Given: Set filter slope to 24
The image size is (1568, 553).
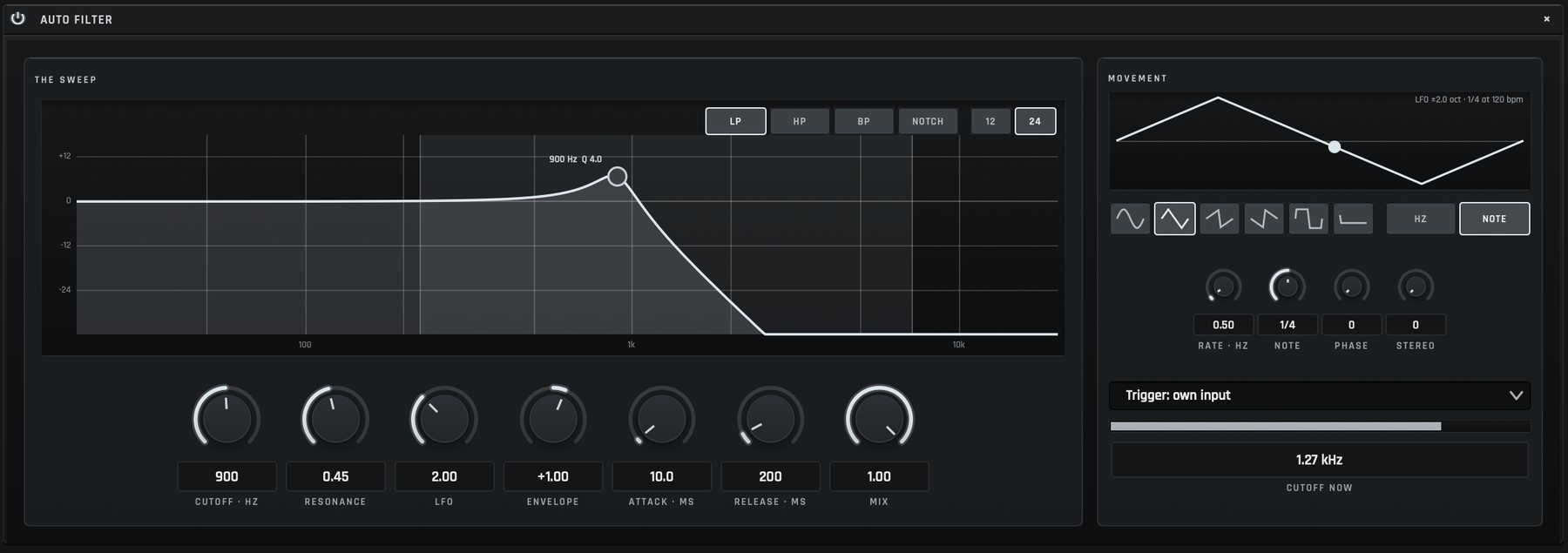Looking at the screenshot, I should [x=1035, y=121].
